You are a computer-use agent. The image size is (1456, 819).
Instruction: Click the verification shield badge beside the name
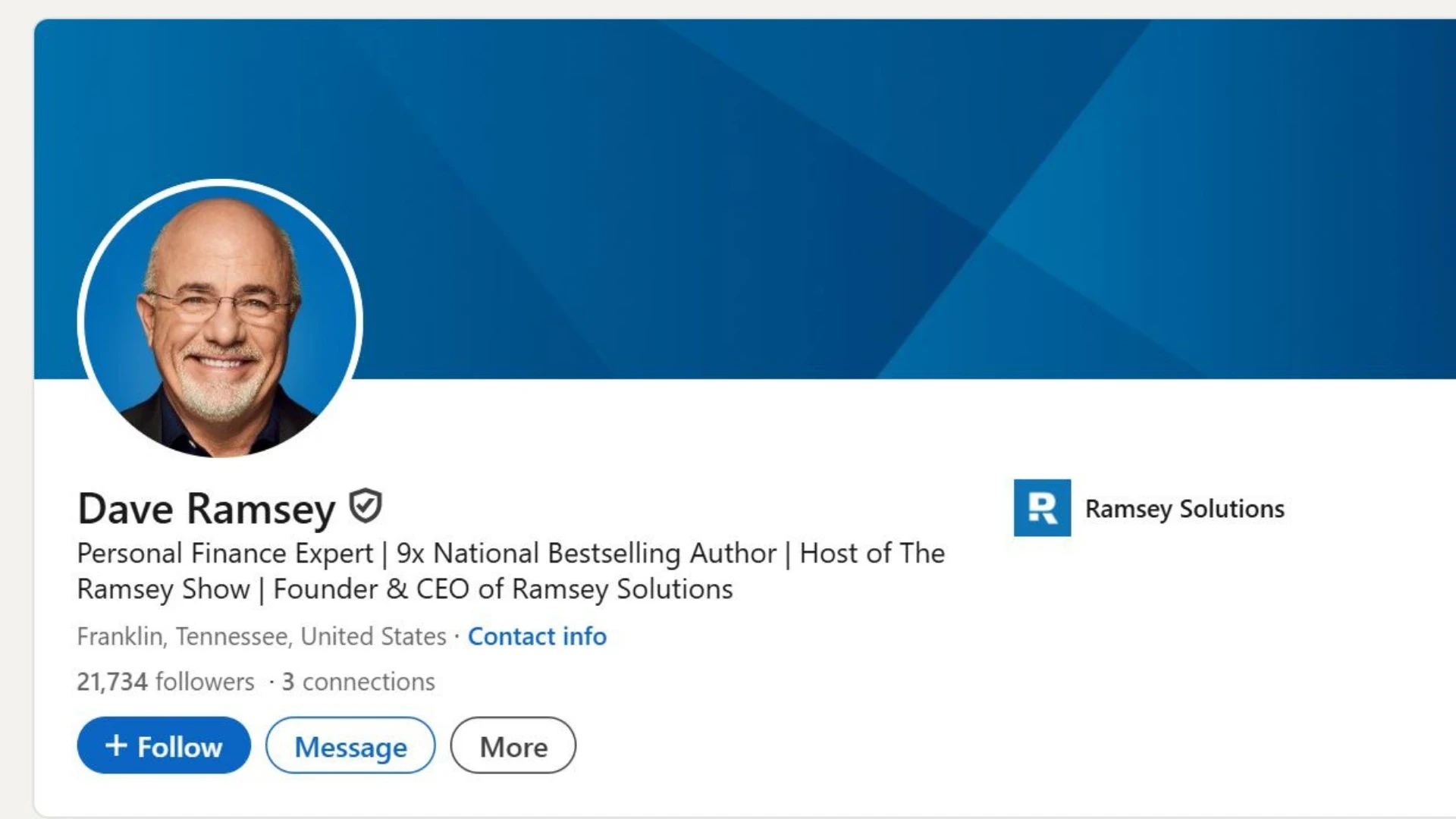tap(366, 507)
